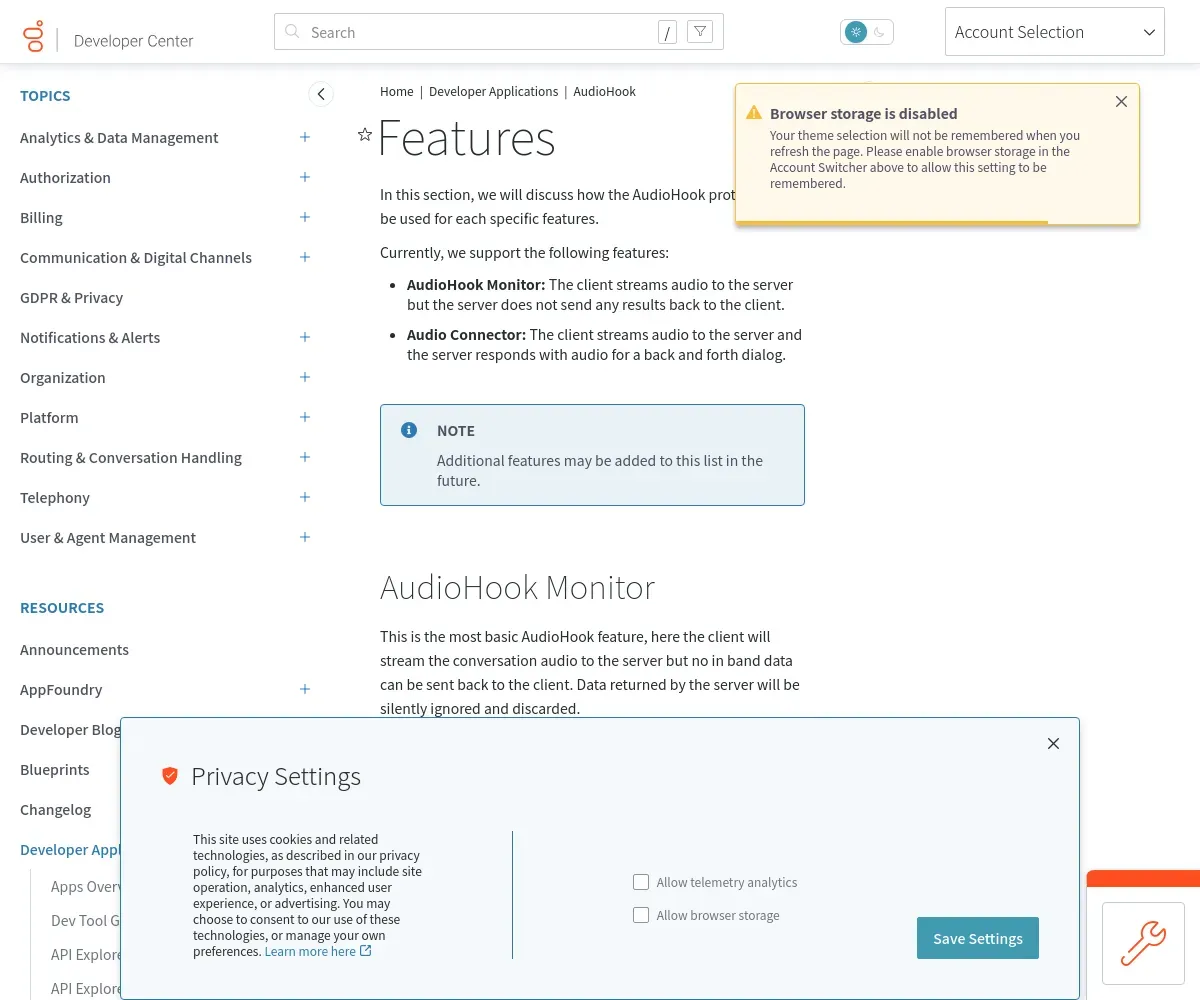This screenshot has width=1200, height=1000.
Task: Expand the Platform topic
Action: coord(305,417)
